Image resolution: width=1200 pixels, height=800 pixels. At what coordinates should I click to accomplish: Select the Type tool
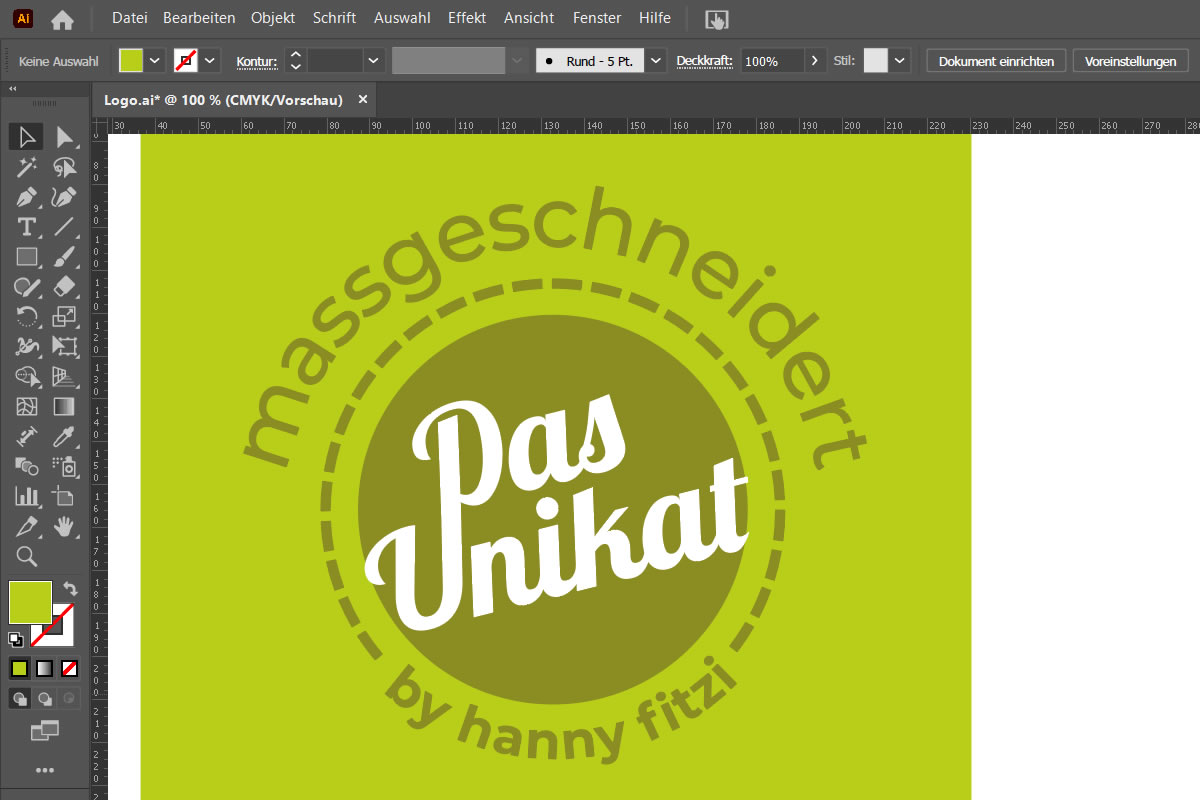point(26,227)
